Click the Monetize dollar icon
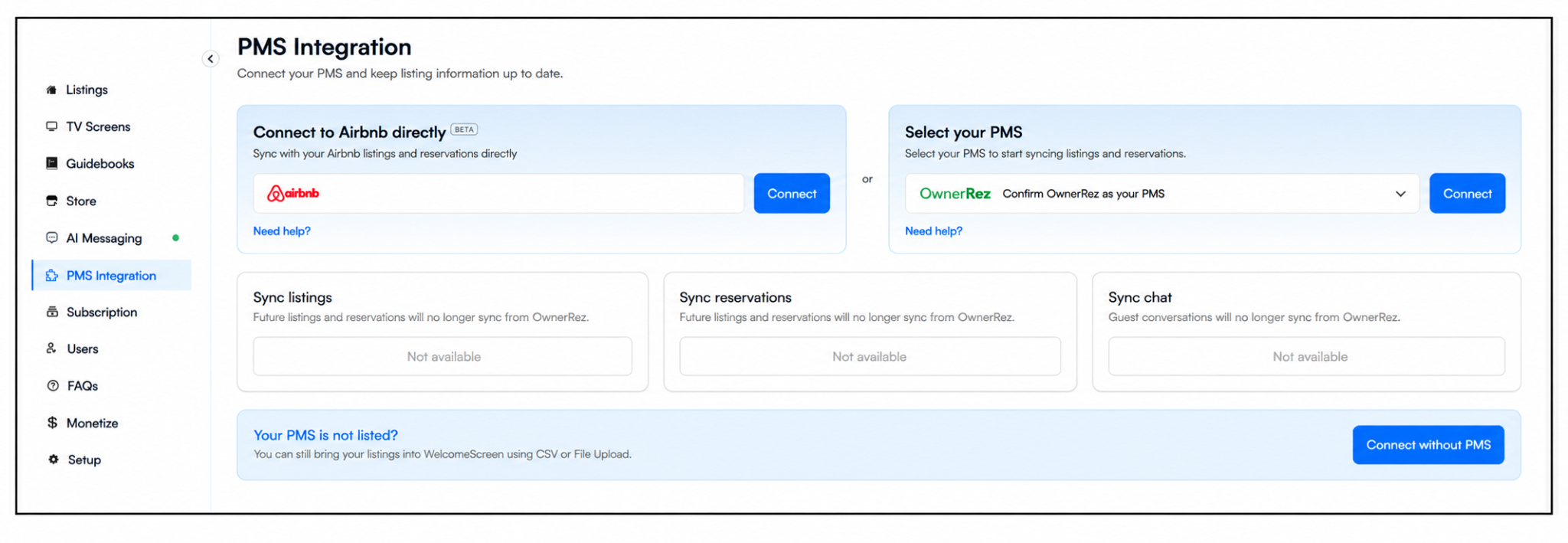 52,423
